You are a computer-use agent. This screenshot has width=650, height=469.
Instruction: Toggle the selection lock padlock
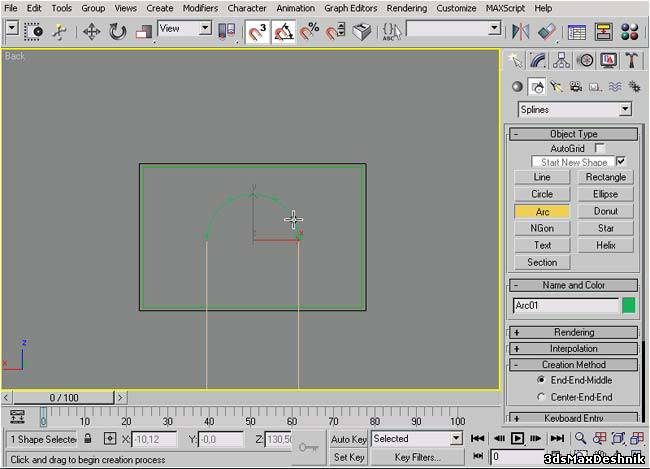pyautogui.click(x=87, y=438)
